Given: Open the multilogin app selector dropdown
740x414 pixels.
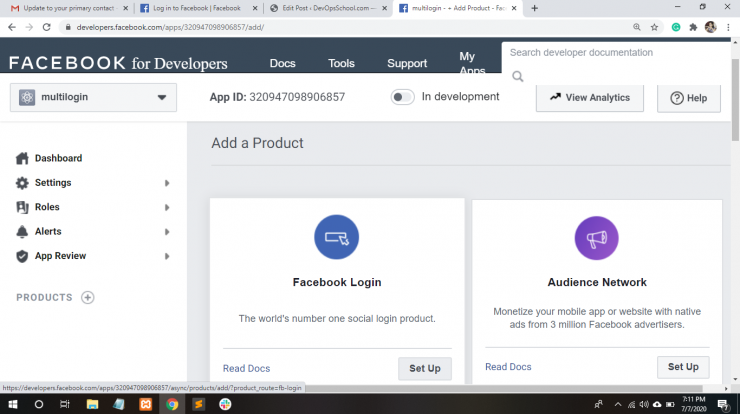Looking at the screenshot, I should [93, 97].
